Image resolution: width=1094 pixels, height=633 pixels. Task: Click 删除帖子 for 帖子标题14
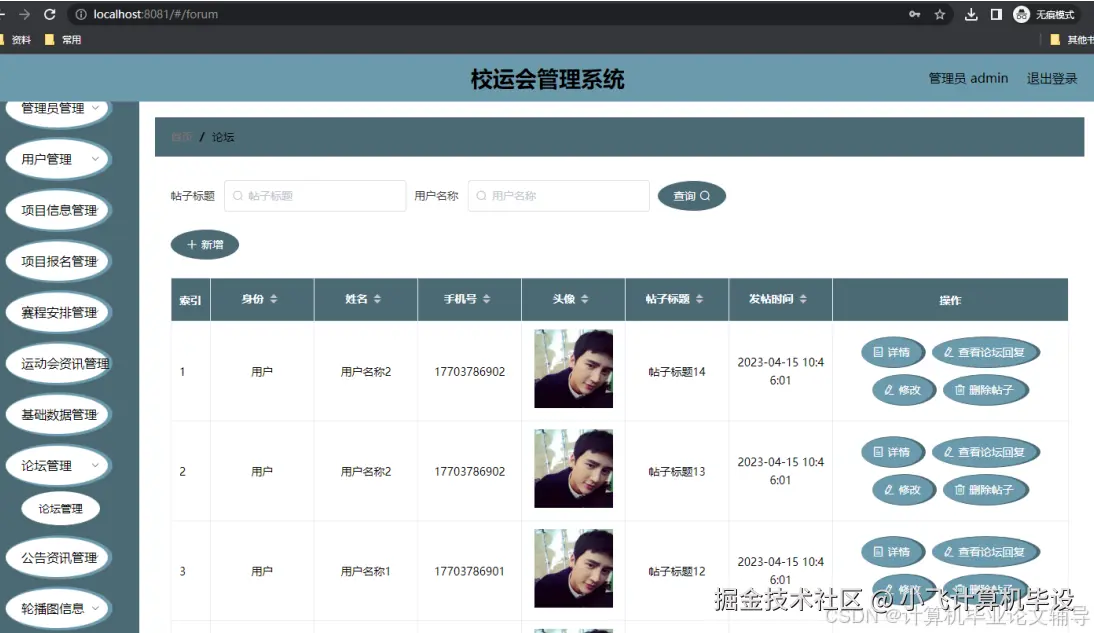985,390
